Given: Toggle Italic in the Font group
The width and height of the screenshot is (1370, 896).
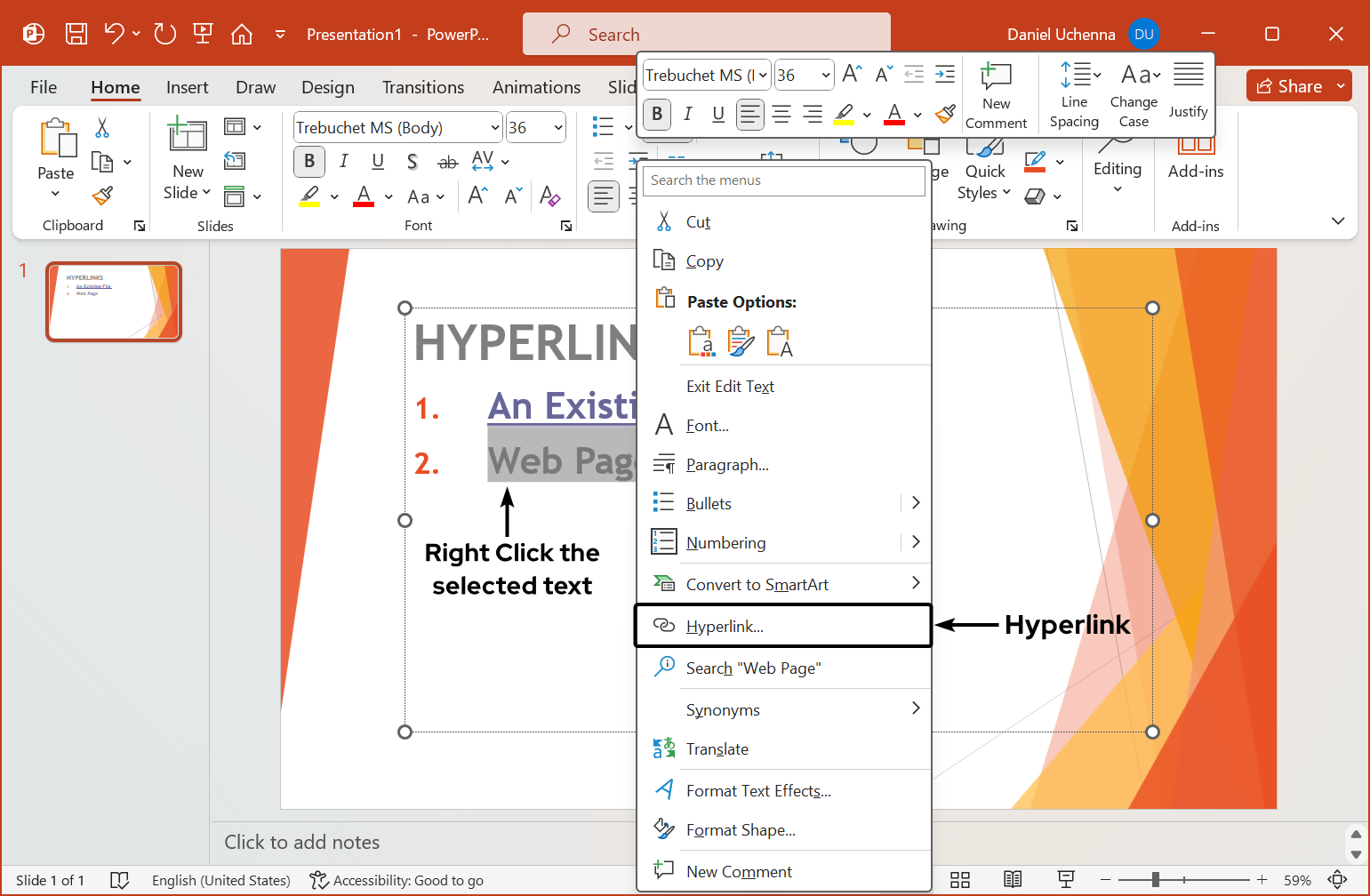Looking at the screenshot, I should (x=344, y=162).
